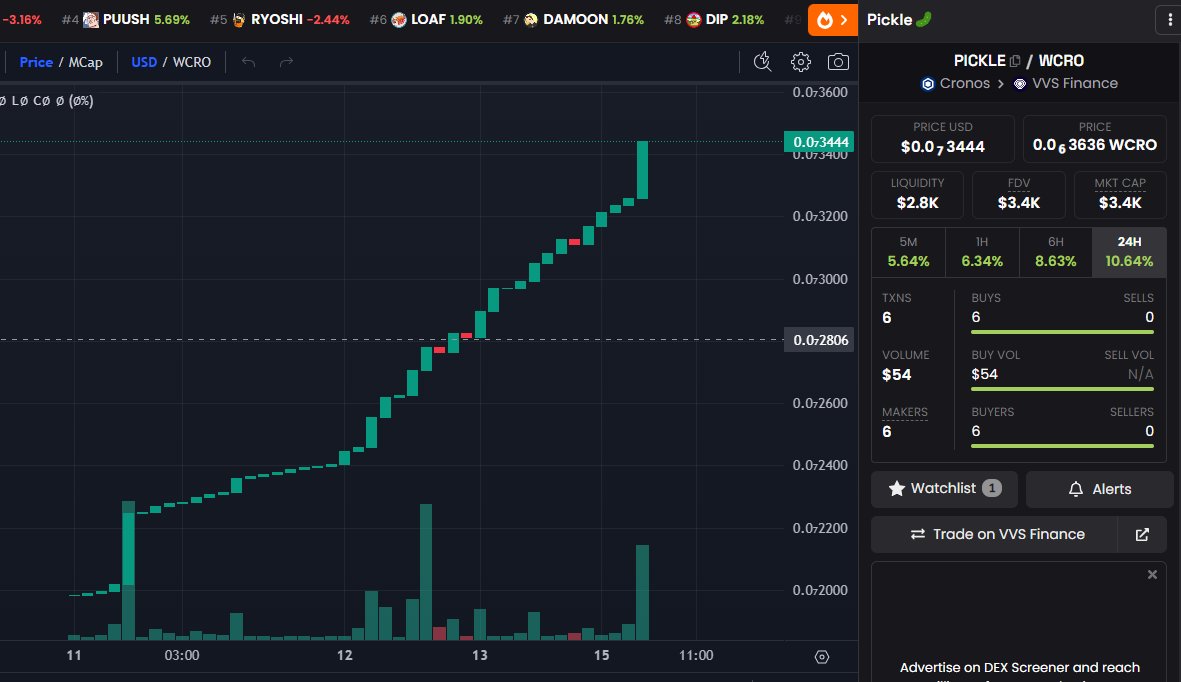Click the VVS Finance DEX link

pos(1066,84)
